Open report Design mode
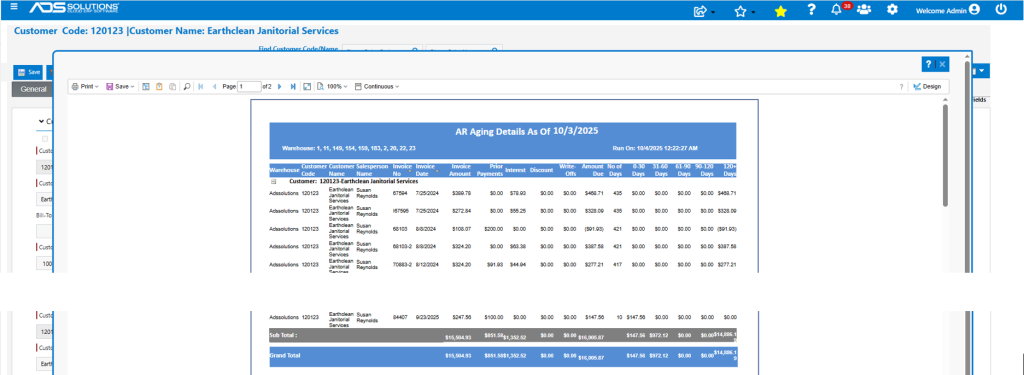The width and height of the screenshot is (1024, 375). tap(927, 86)
